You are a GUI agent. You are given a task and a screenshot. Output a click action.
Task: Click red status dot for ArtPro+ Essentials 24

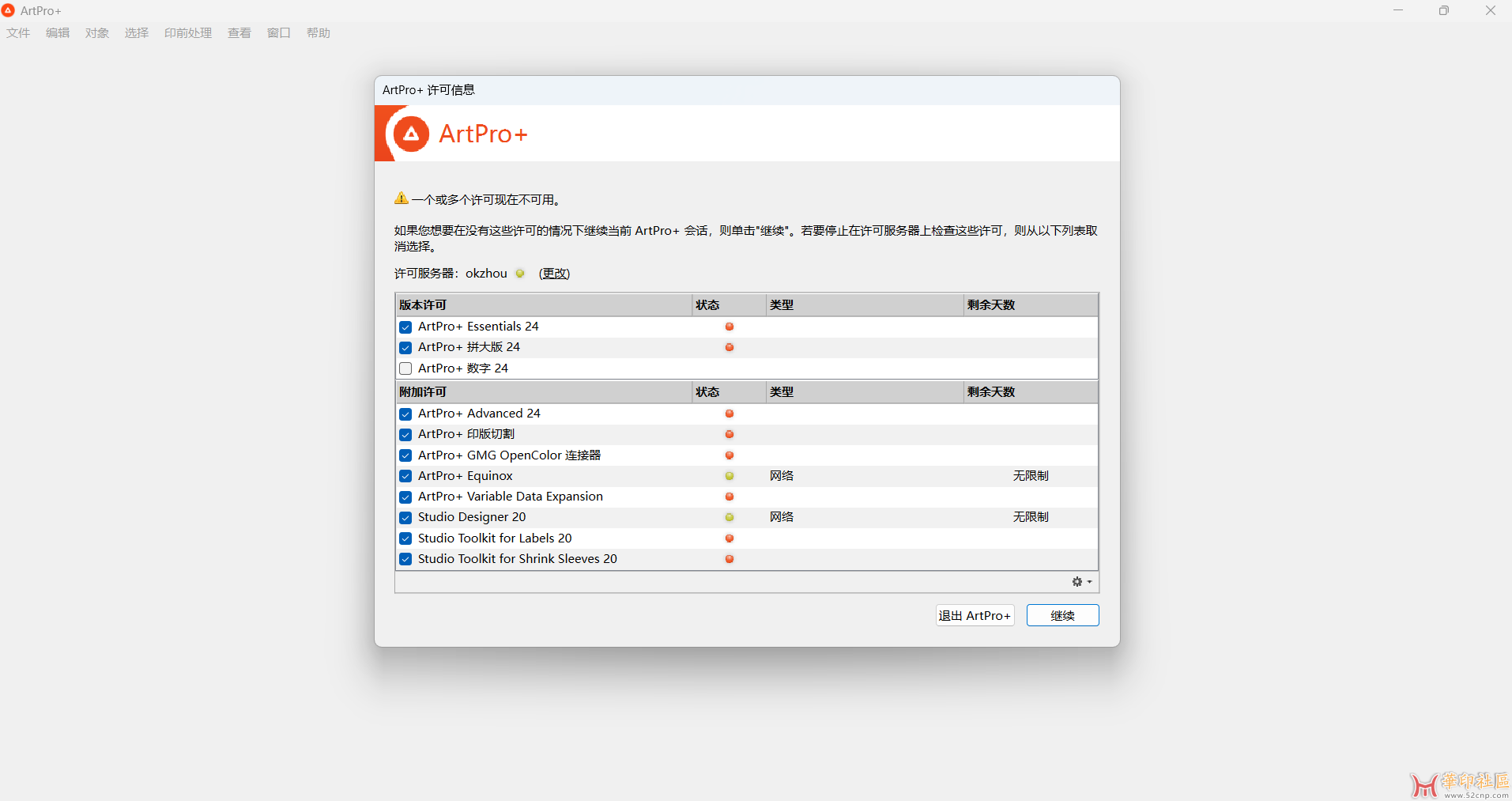click(x=730, y=327)
